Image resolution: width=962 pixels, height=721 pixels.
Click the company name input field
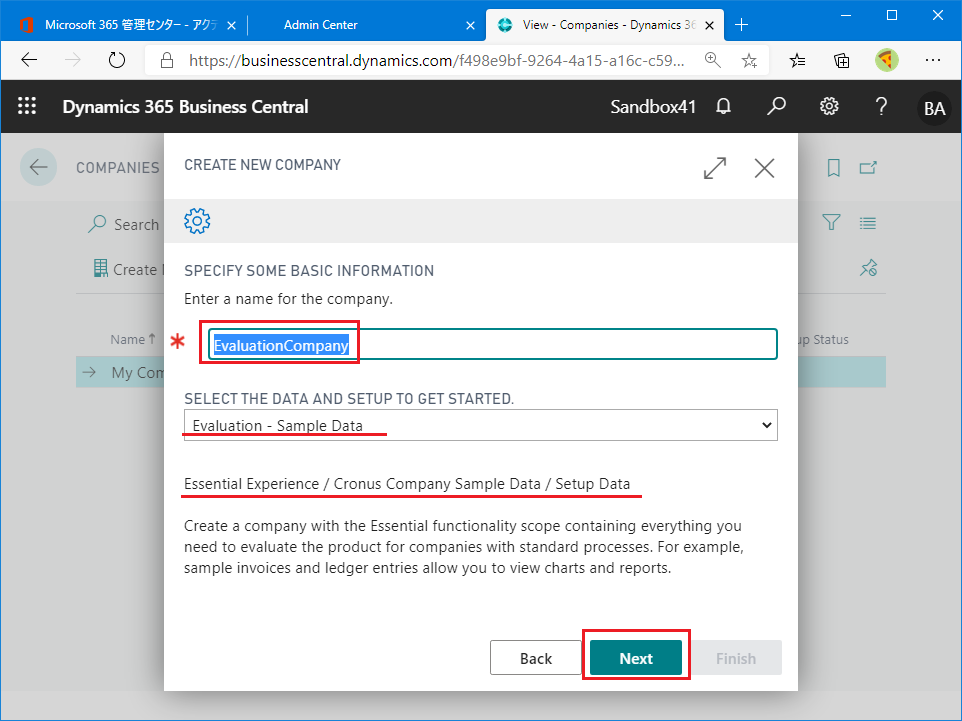click(493, 344)
